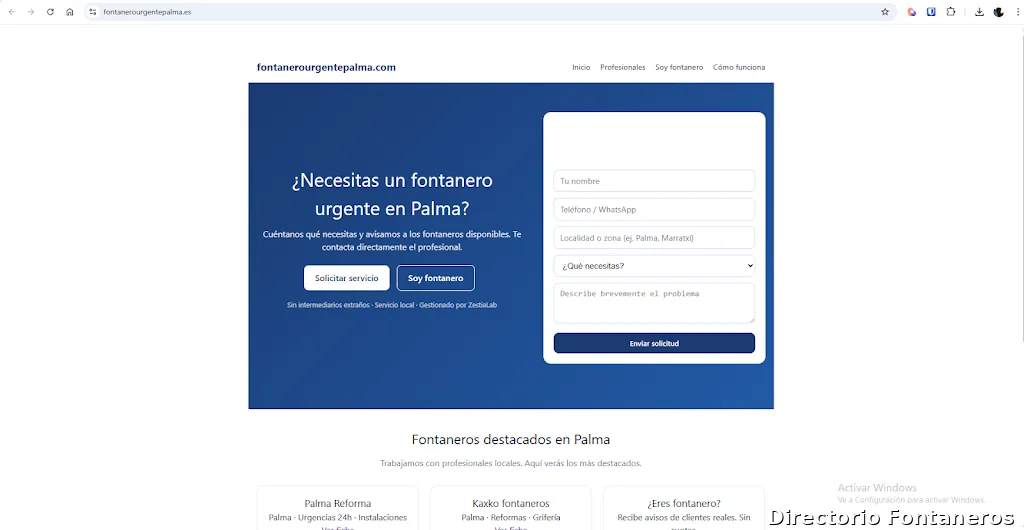
Task: Open the browser home icon
Action: click(70, 12)
